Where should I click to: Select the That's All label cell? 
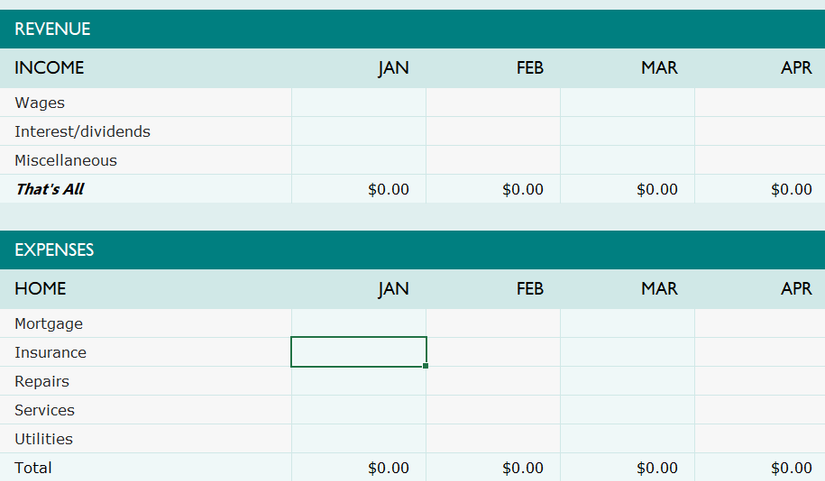(50, 190)
